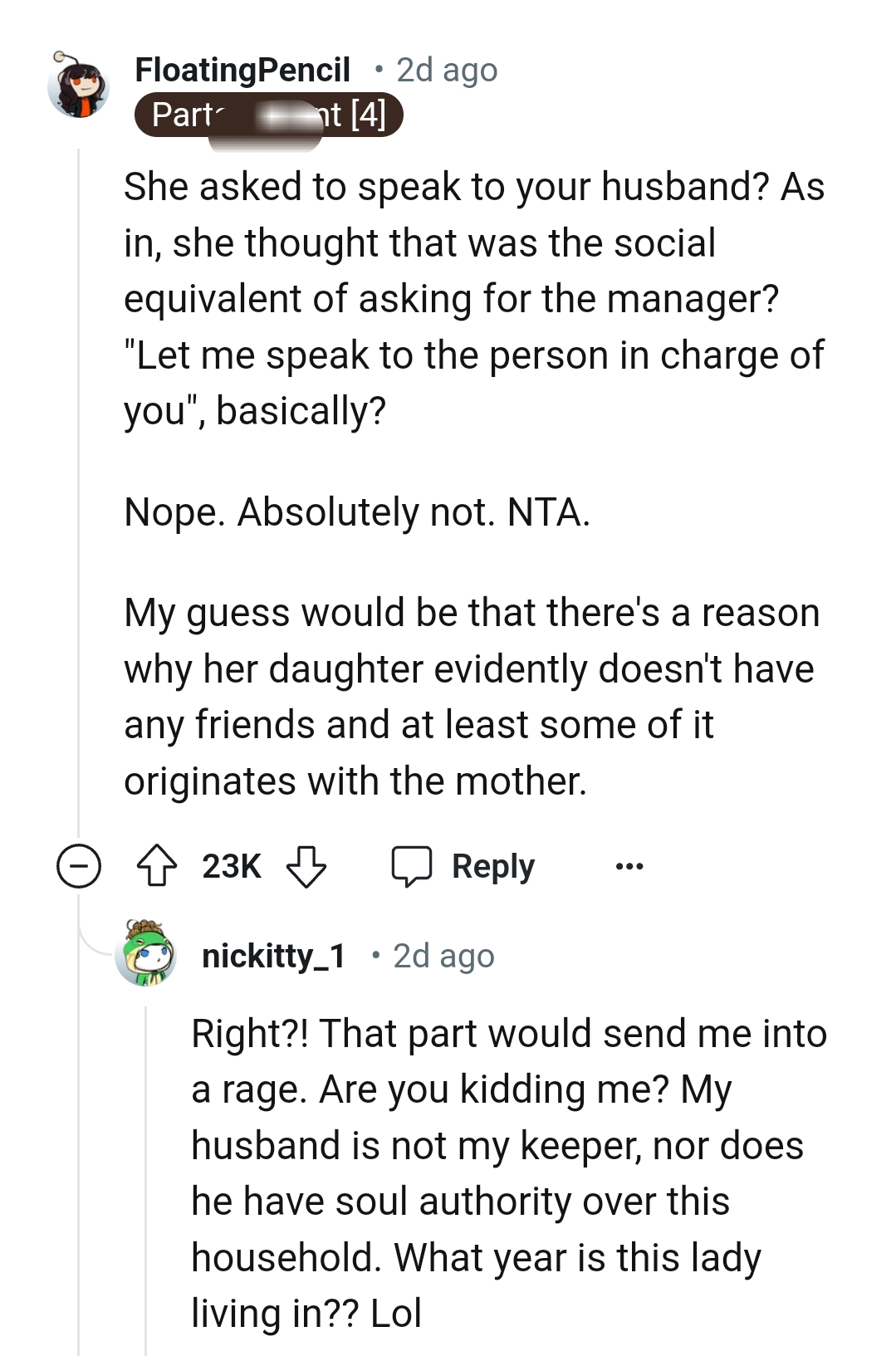The height and width of the screenshot is (1356, 896).
Task: Collapse FloatingPencil's comment thread
Action: 79,867
